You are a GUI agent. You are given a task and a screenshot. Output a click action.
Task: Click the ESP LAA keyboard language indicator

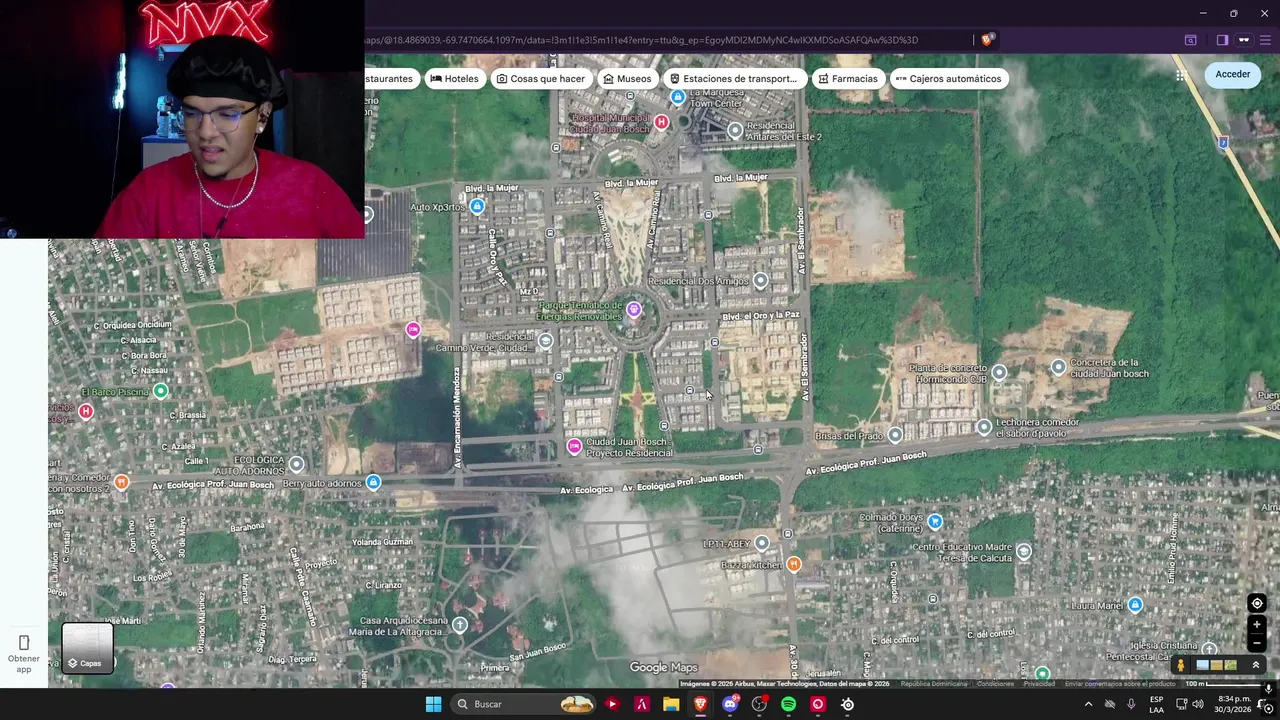pos(1156,704)
